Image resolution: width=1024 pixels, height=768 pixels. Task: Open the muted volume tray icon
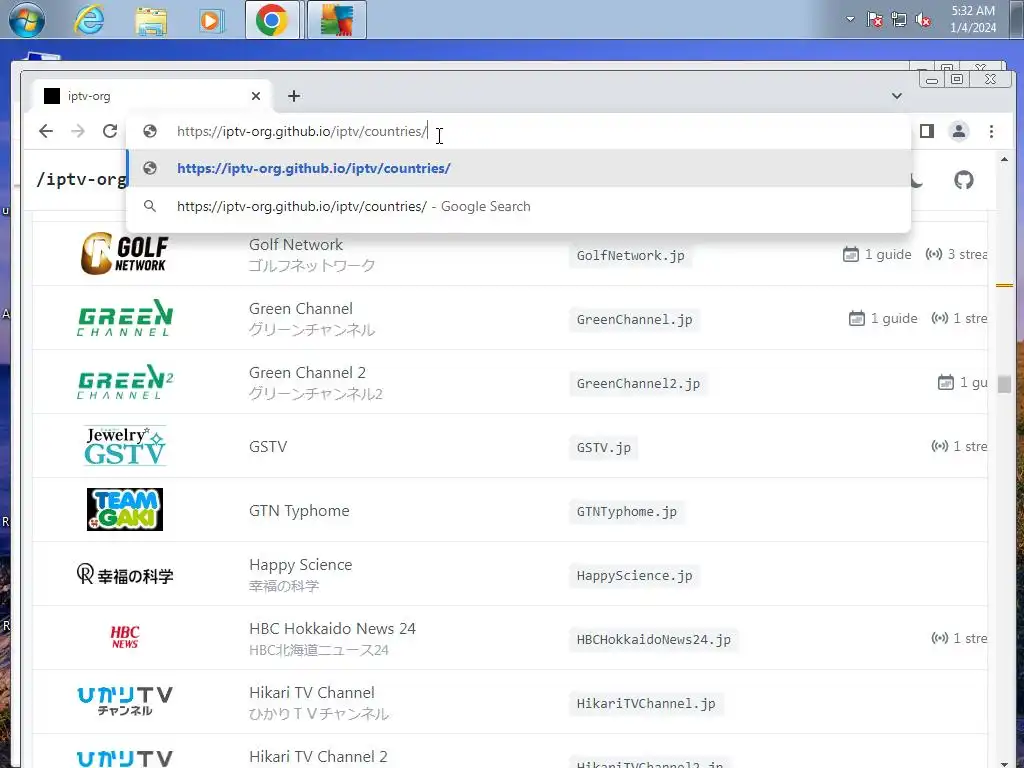(923, 20)
